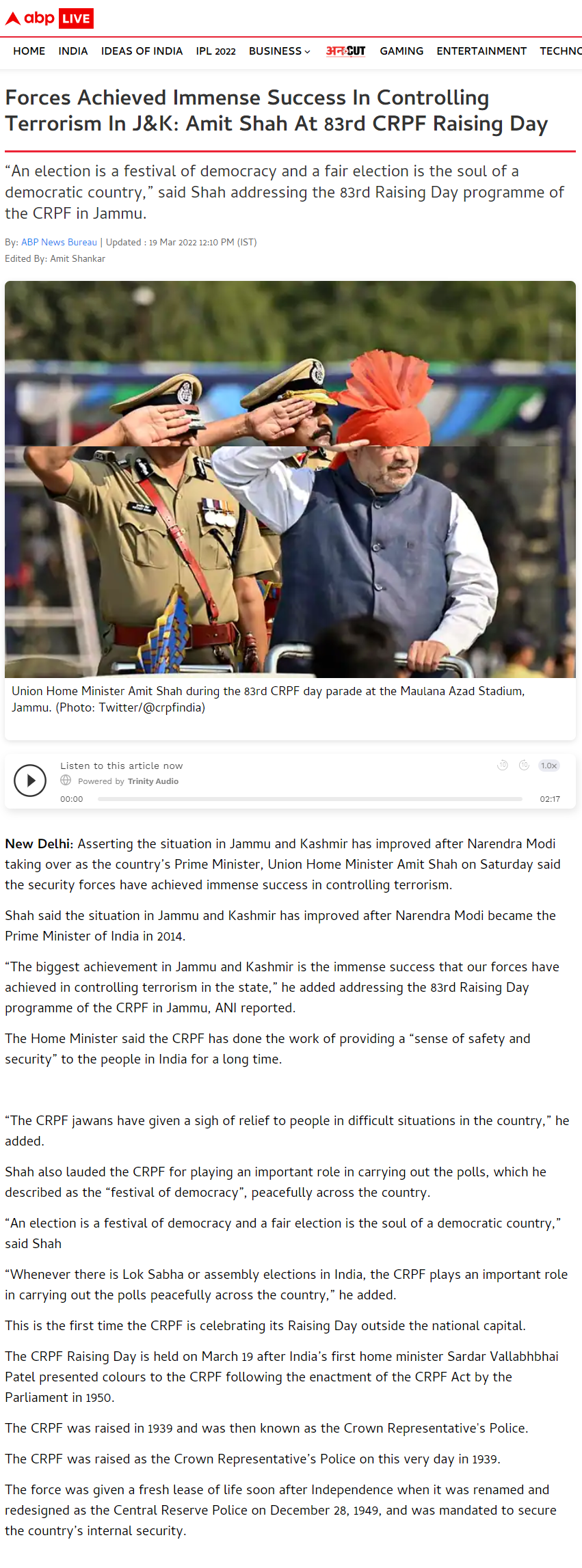Click the Trinity Audio link

pos(153,781)
